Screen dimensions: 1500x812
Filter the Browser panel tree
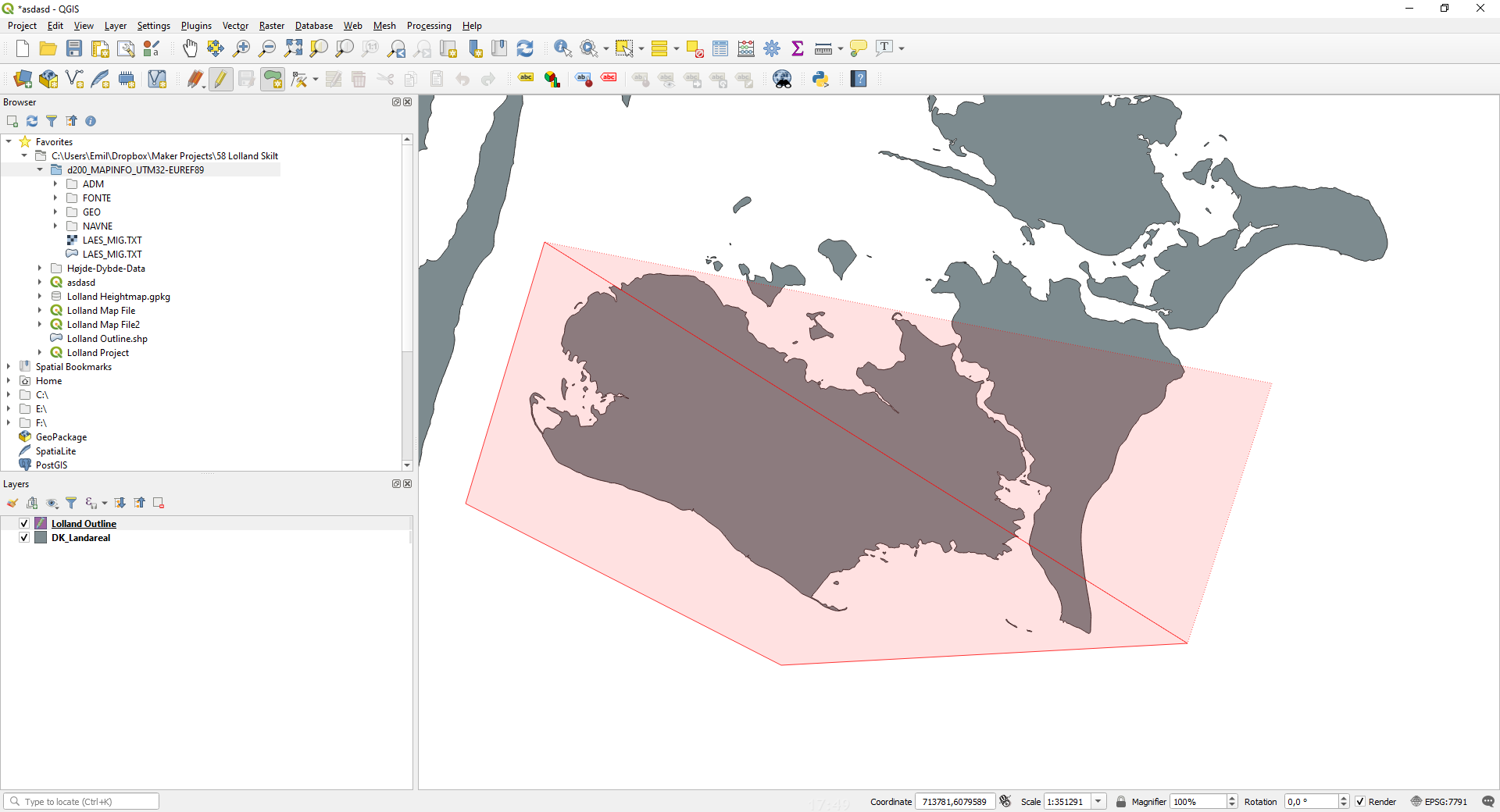(x=52, y=121)
